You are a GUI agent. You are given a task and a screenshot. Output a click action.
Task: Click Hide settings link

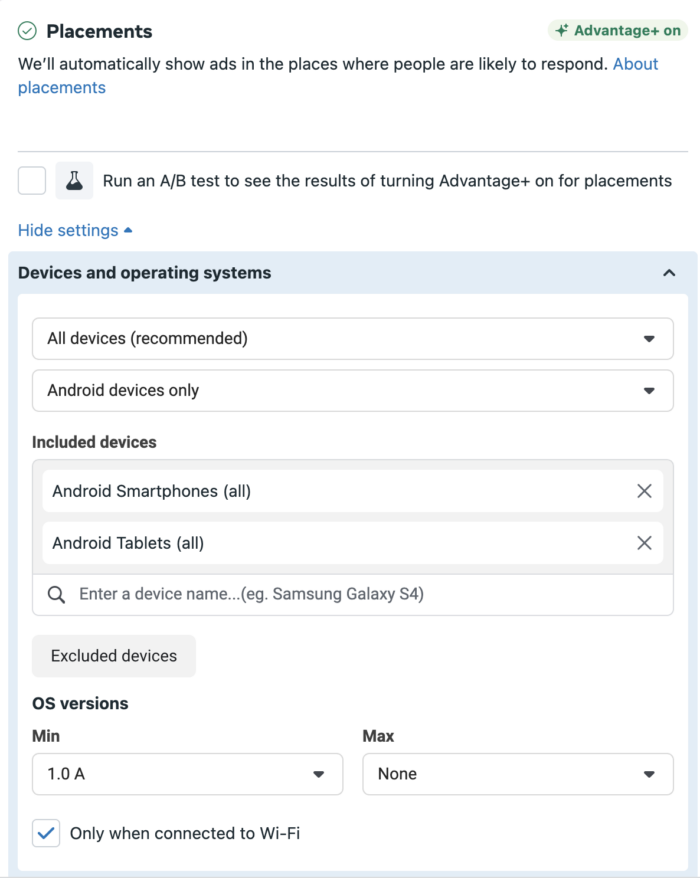(x=68, y=230)
